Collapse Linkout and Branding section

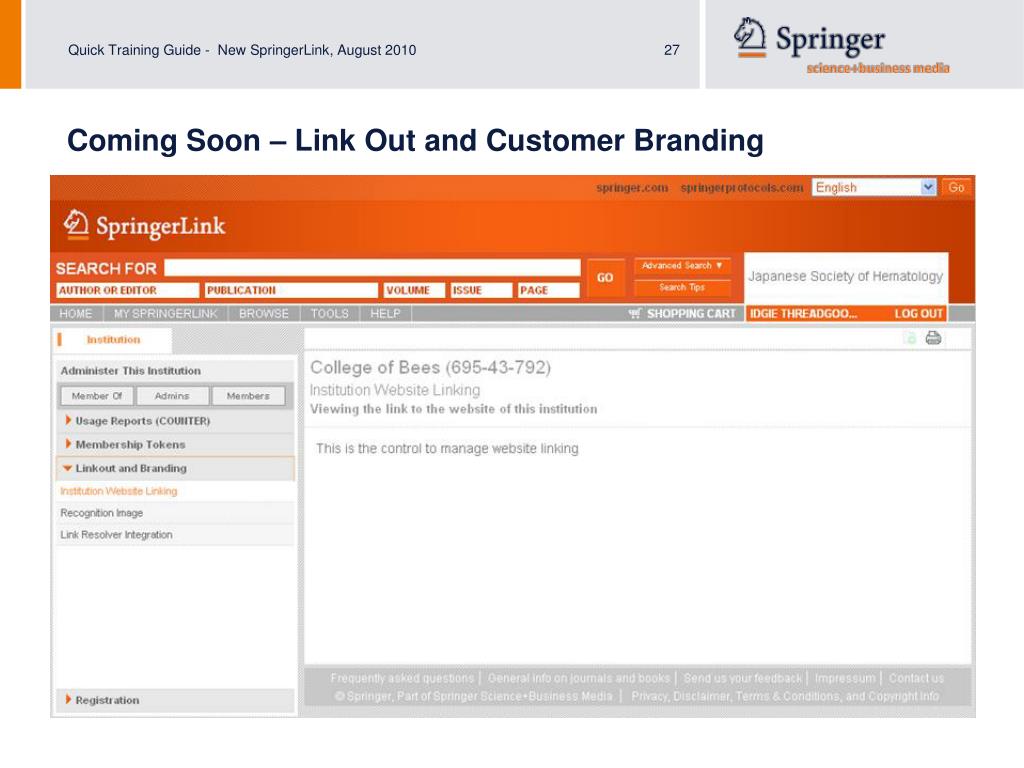coord(175,468)
